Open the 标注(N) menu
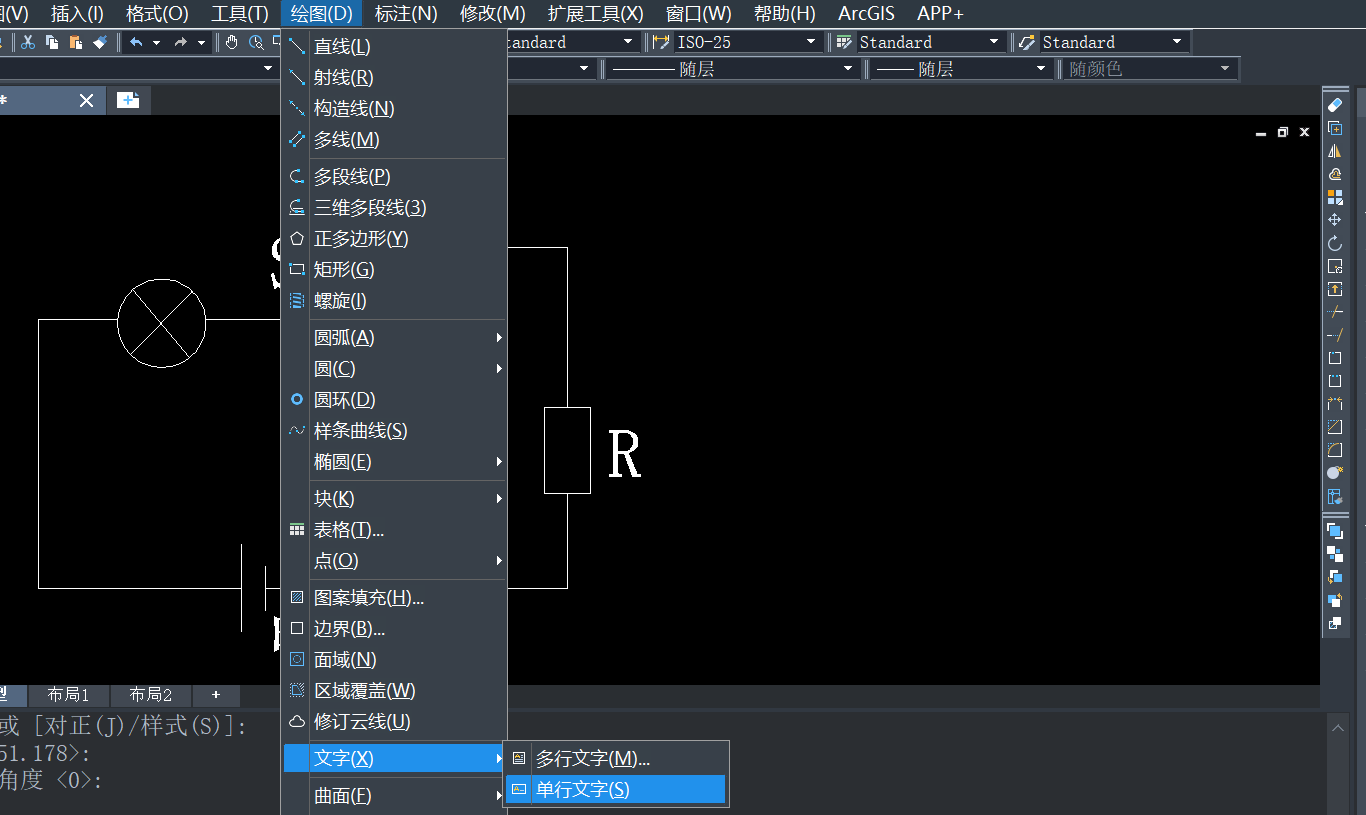 [x=406, y=14]
